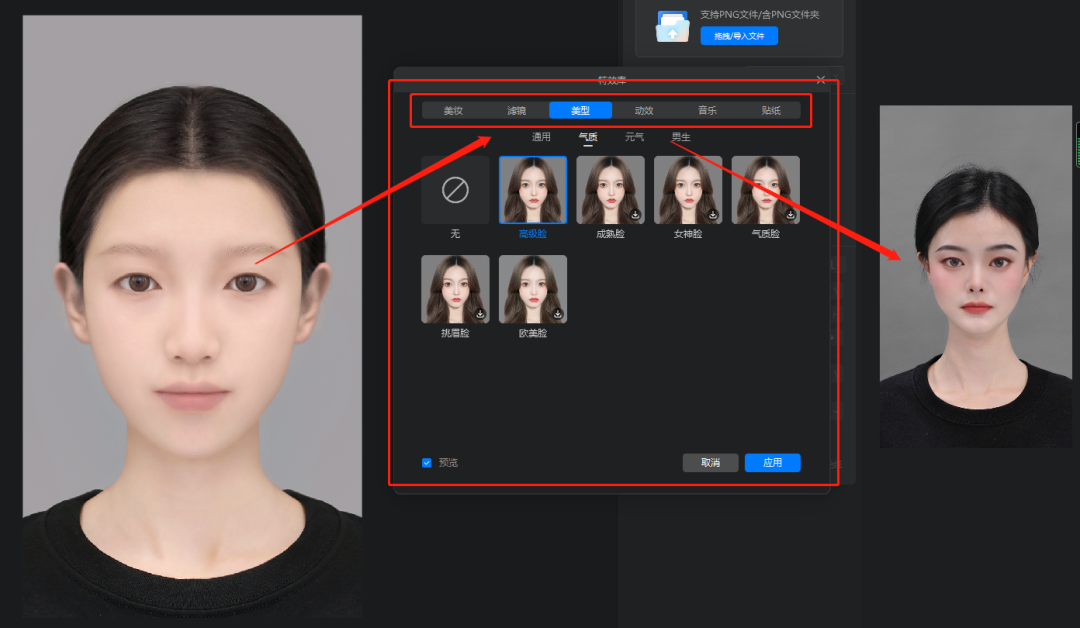Click the 取消 cancel button

pyautogui.click(x=710, y=463)
